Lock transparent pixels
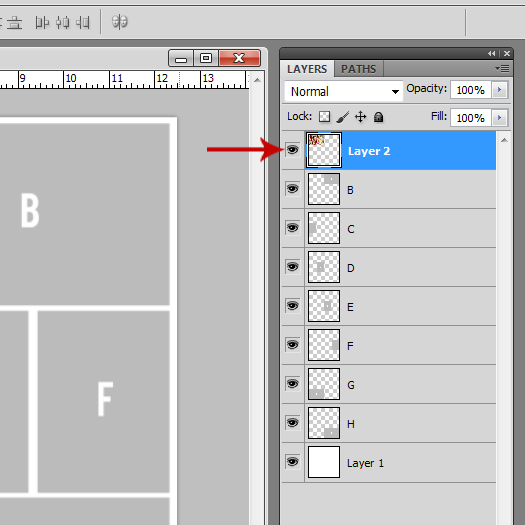This screenshot has height=525, width=525. (324, 117)
